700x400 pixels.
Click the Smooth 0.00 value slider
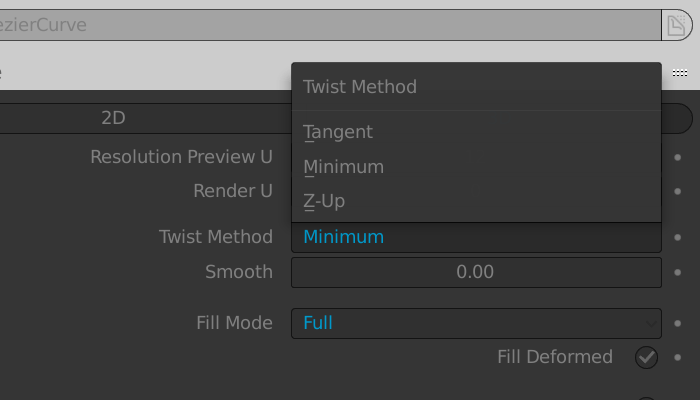[476, 272]
